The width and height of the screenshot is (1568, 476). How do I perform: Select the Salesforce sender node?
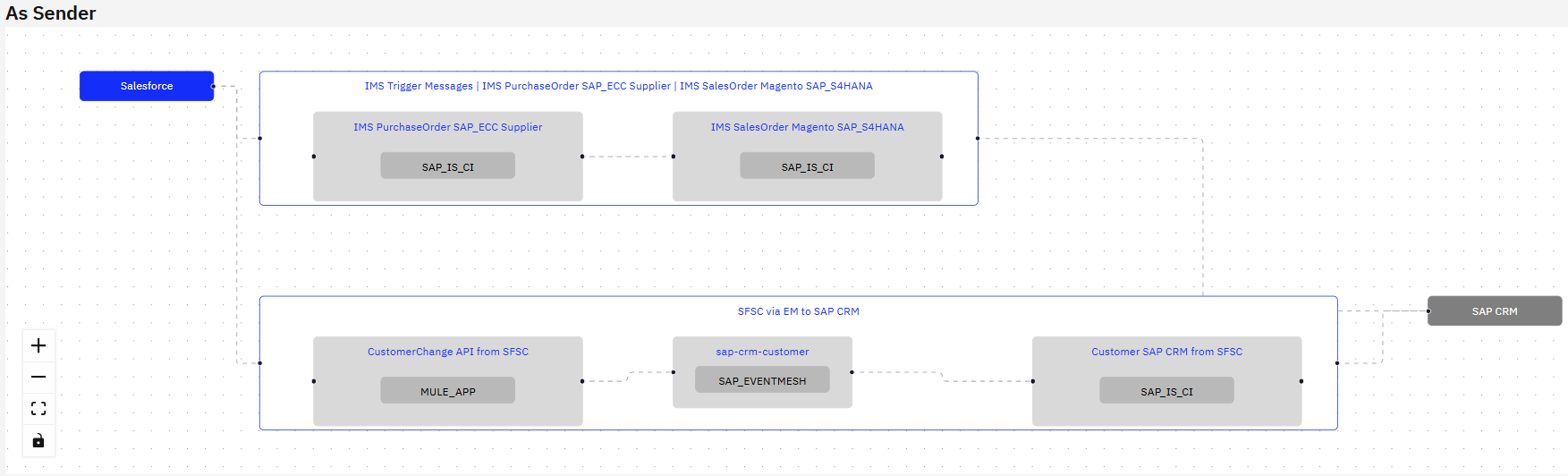pos(147,86)
